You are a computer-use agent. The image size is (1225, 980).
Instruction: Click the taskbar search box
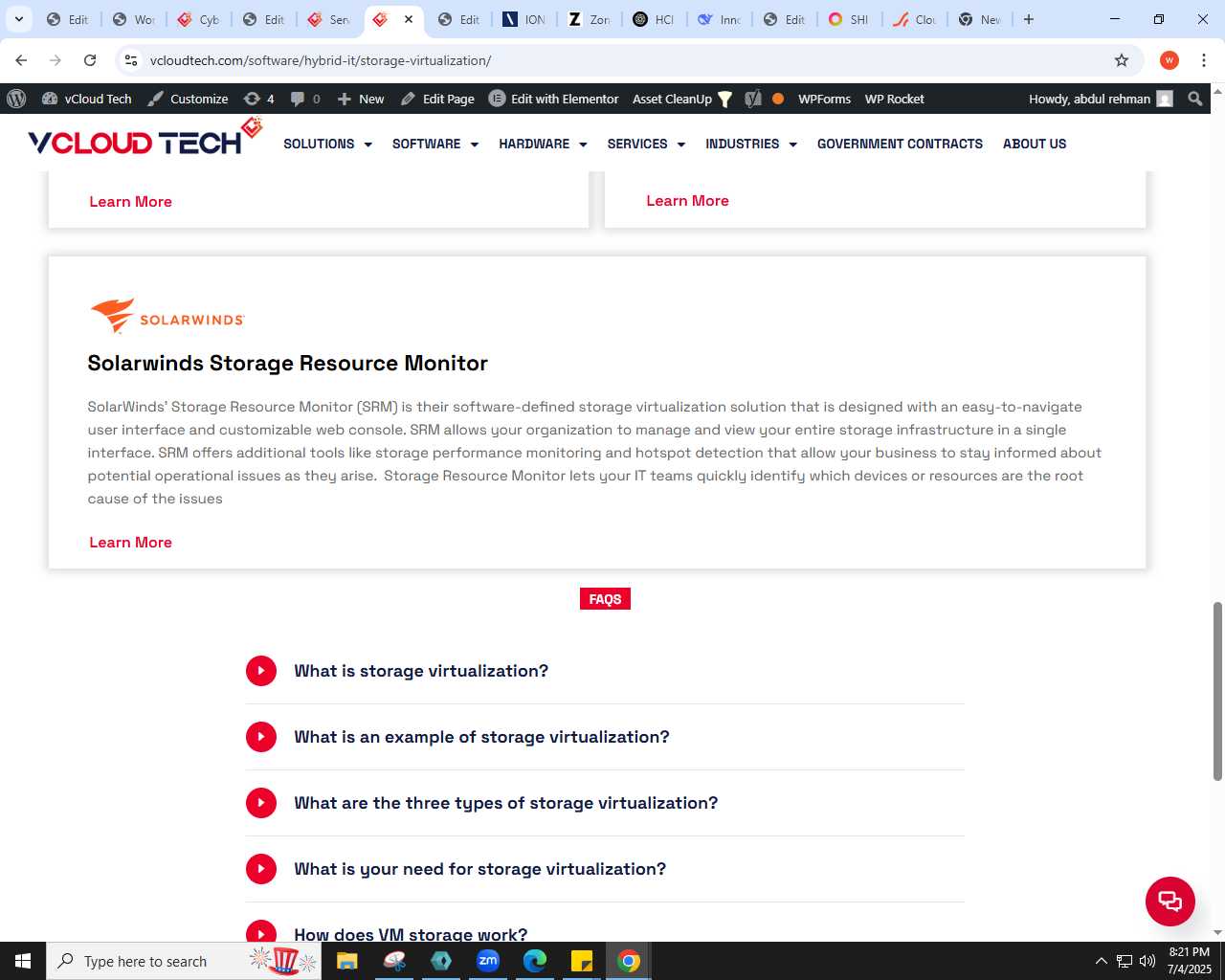184,961
